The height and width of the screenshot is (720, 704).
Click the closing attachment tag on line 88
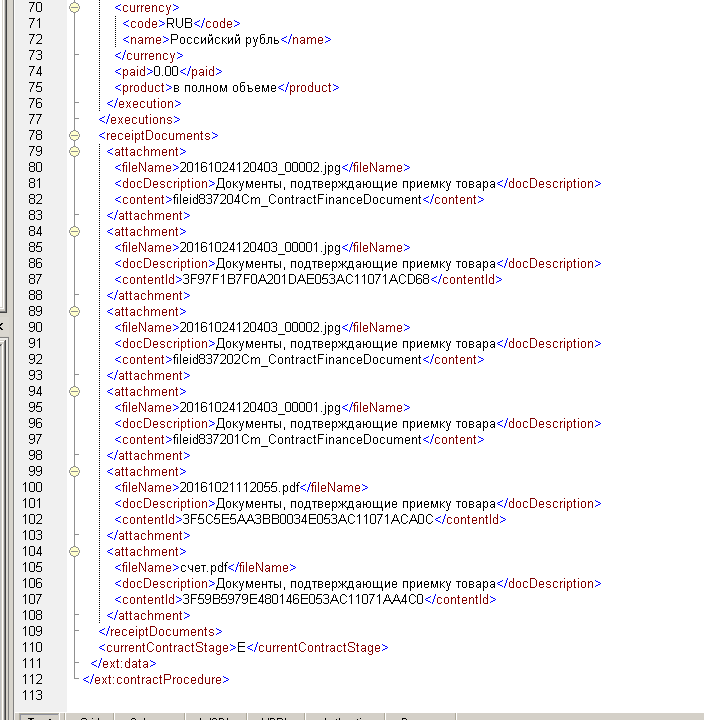pyautogui.click(x=148, y=296)
